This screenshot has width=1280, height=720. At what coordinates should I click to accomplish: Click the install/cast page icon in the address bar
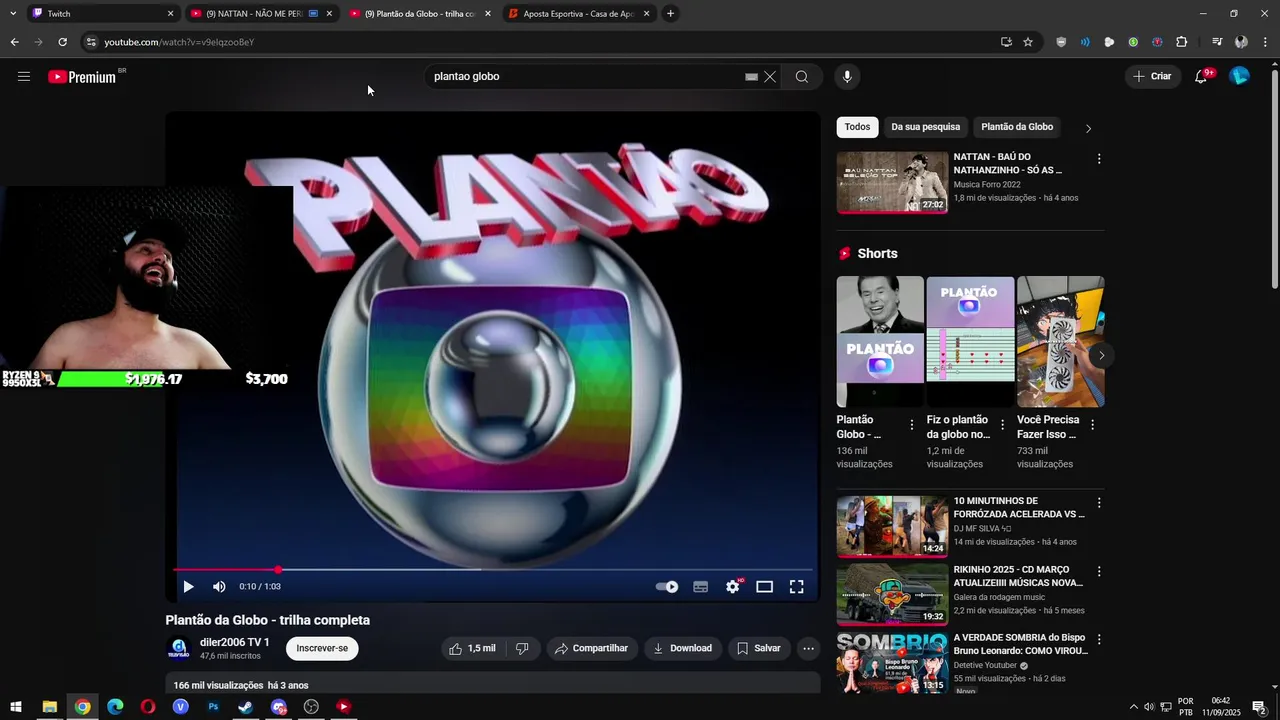1006,42
